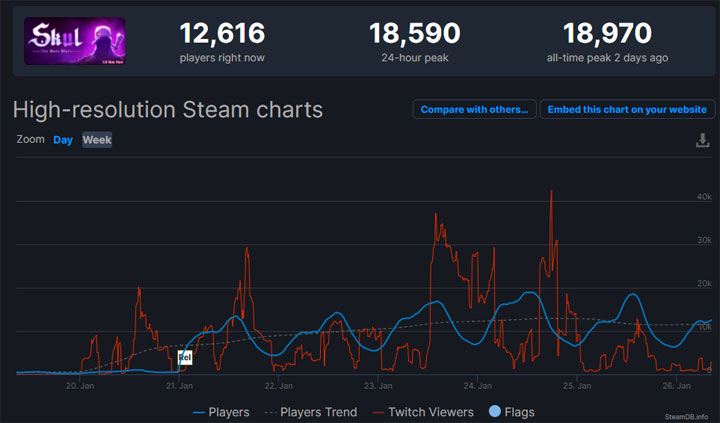The height and width of the screenshot is (423, 720).
Task: Click the High-resolution Steam charts heading
Action: tap(168, 109)
